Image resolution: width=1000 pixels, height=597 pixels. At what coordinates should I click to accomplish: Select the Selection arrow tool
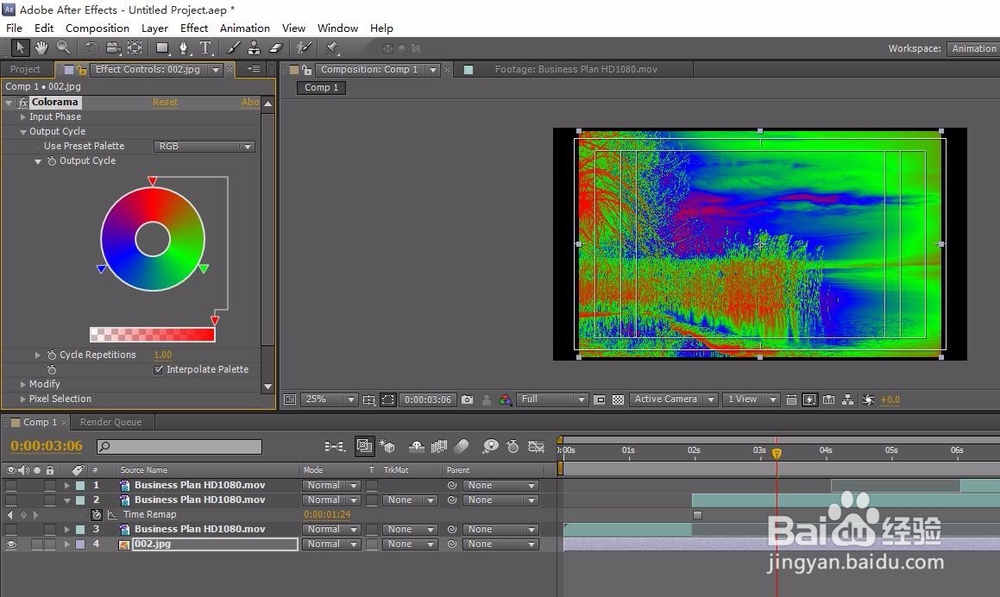pos(20,48)
